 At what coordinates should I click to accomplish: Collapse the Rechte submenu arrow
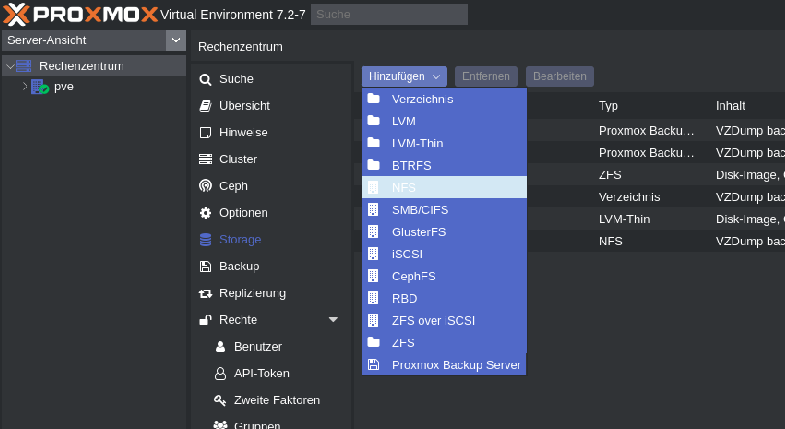click(333, 320)
